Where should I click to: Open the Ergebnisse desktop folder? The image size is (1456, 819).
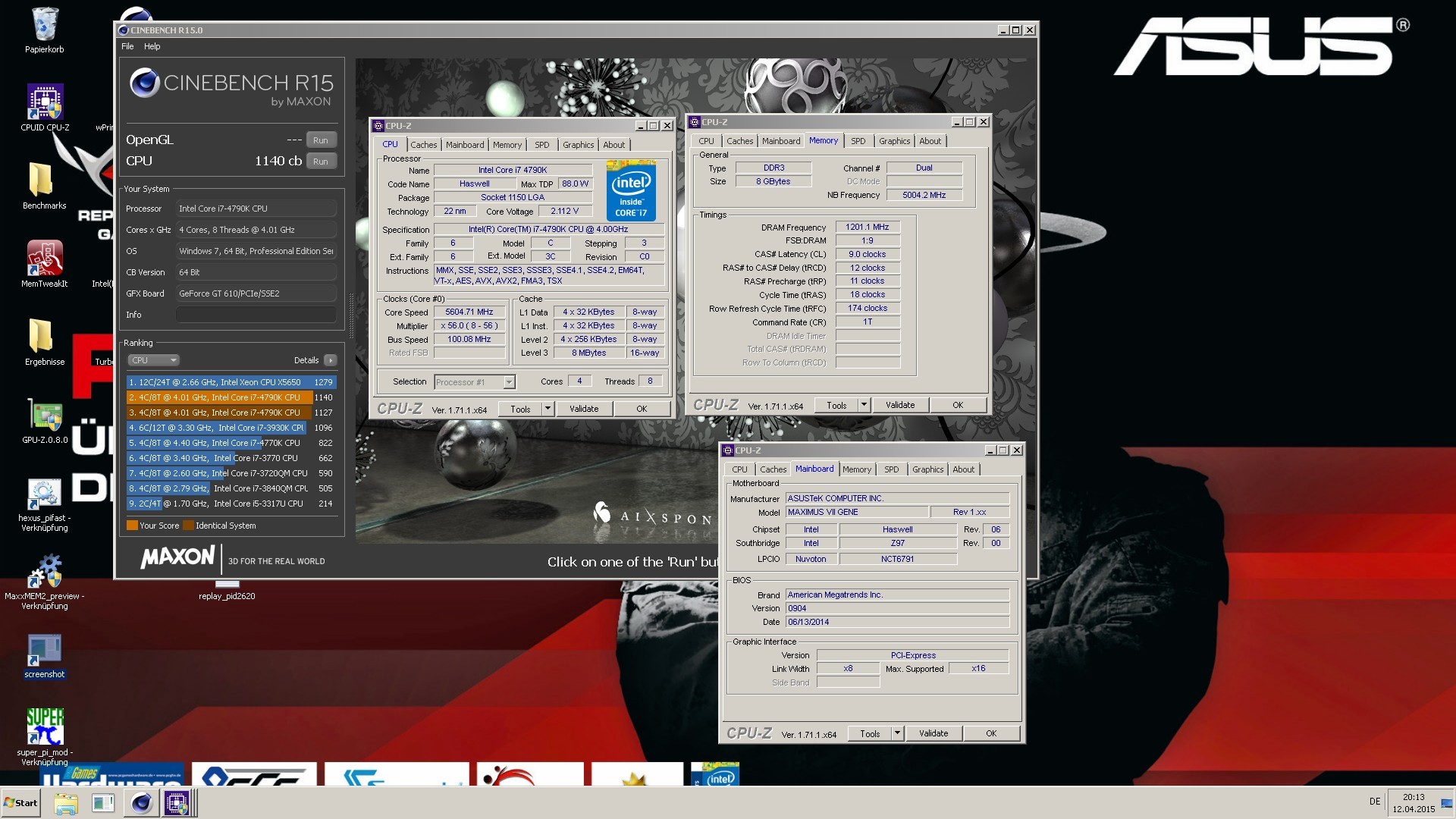[45, 342]
